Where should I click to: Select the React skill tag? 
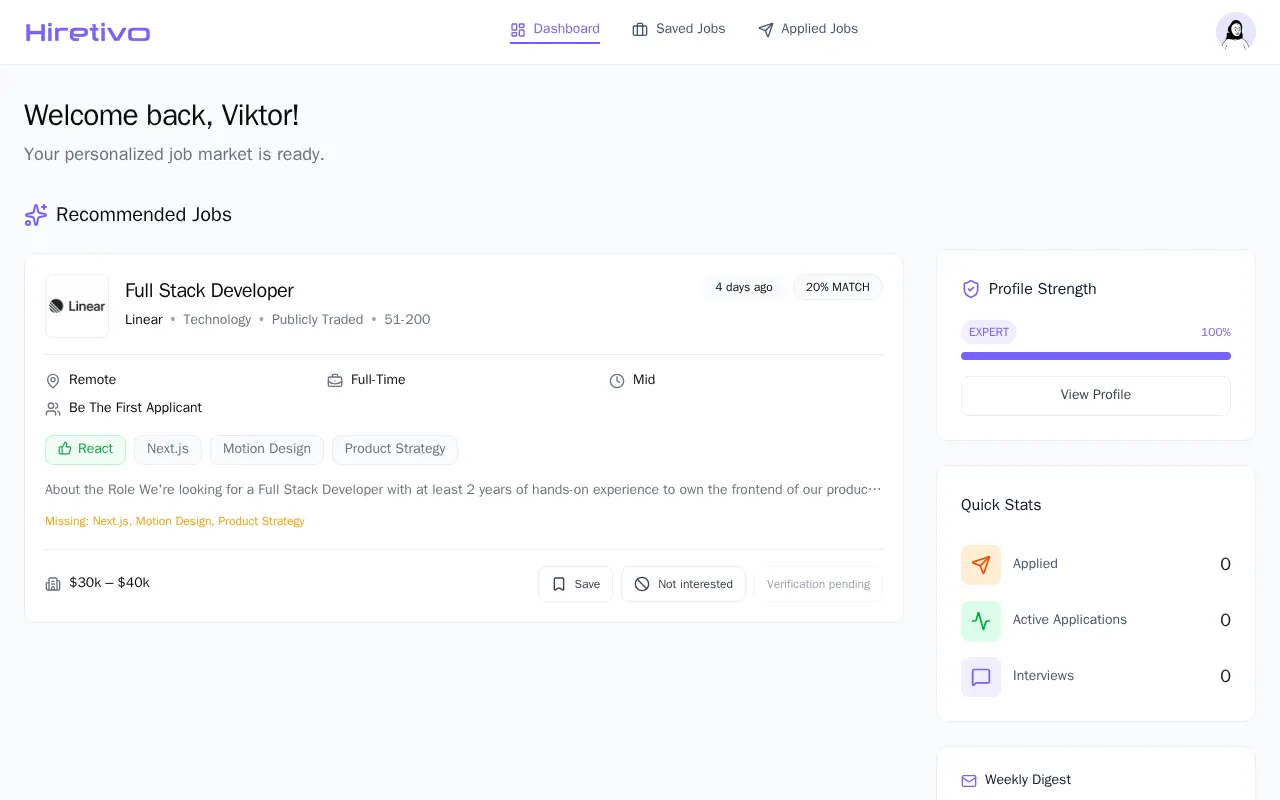coord(85,450)
